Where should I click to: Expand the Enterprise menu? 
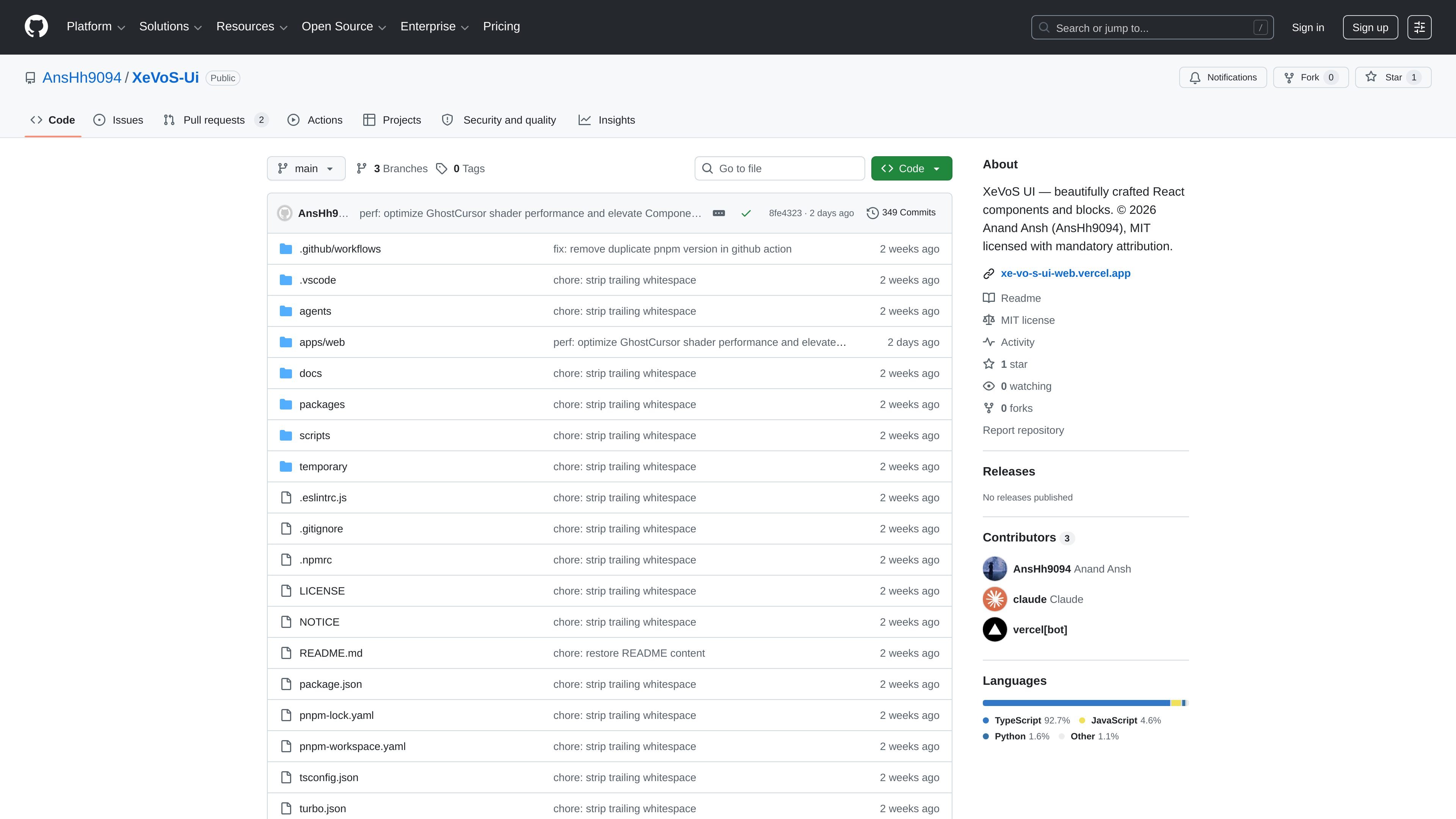(434, 27)
